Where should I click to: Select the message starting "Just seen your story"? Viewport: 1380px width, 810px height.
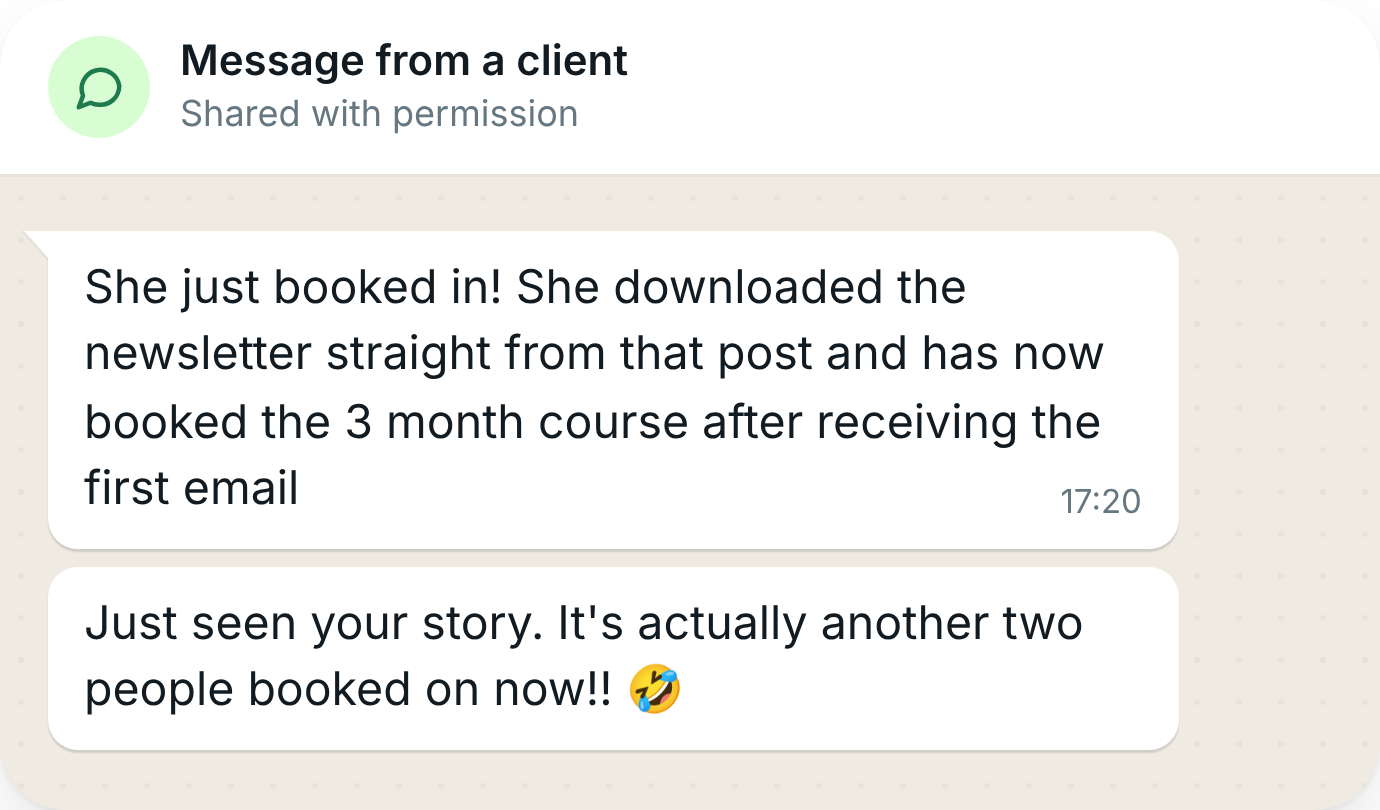coord(613,658)
